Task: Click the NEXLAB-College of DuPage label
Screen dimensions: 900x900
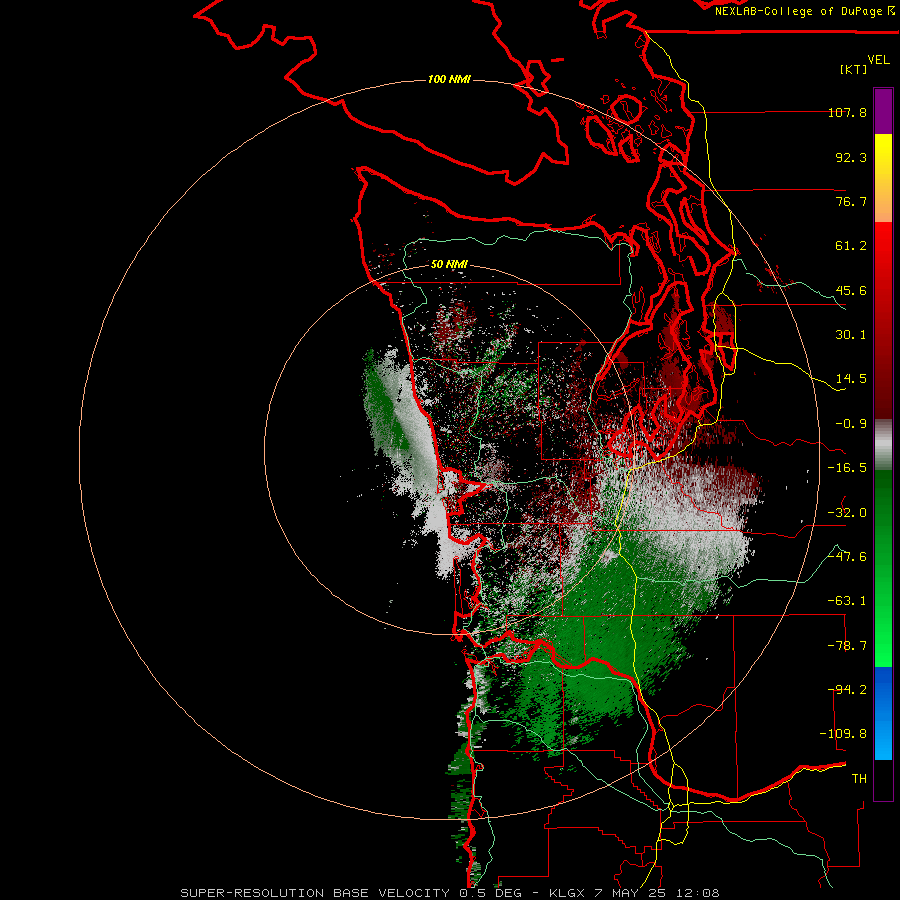Action: click(805, 11)
